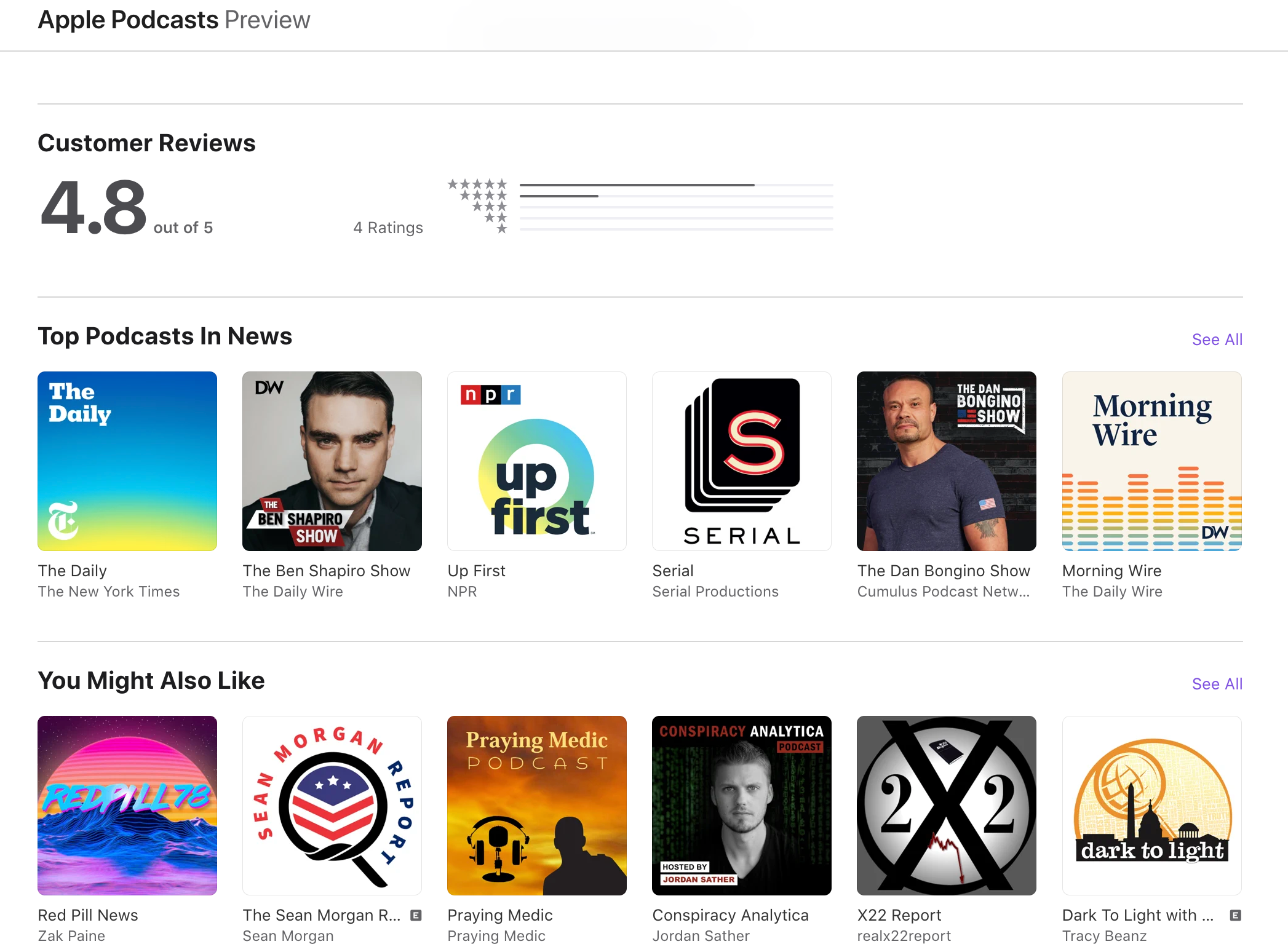See all You Might Also Like podcasts
This screenshot has width=1288, height=952.
click(x=1217, y=684)
